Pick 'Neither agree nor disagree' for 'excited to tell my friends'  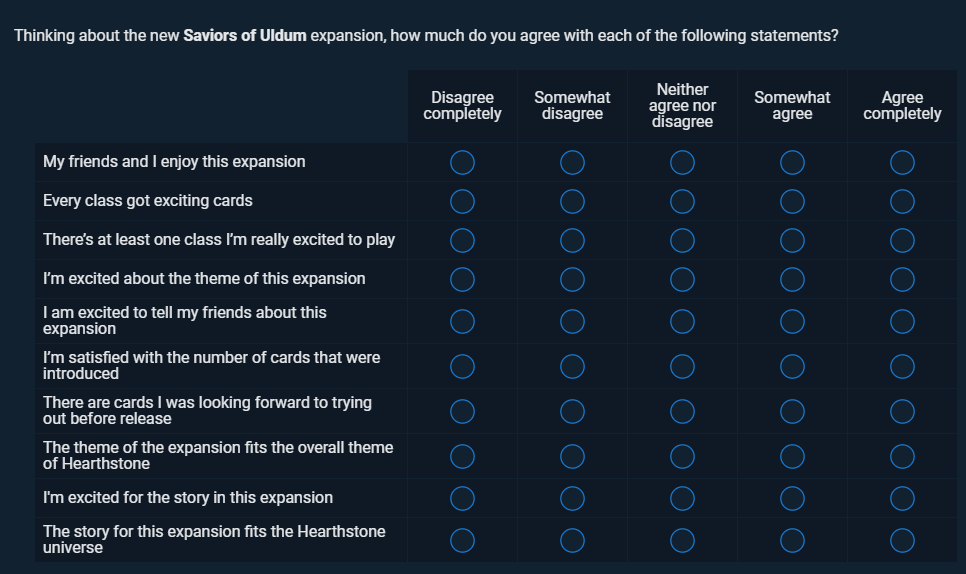682,321
